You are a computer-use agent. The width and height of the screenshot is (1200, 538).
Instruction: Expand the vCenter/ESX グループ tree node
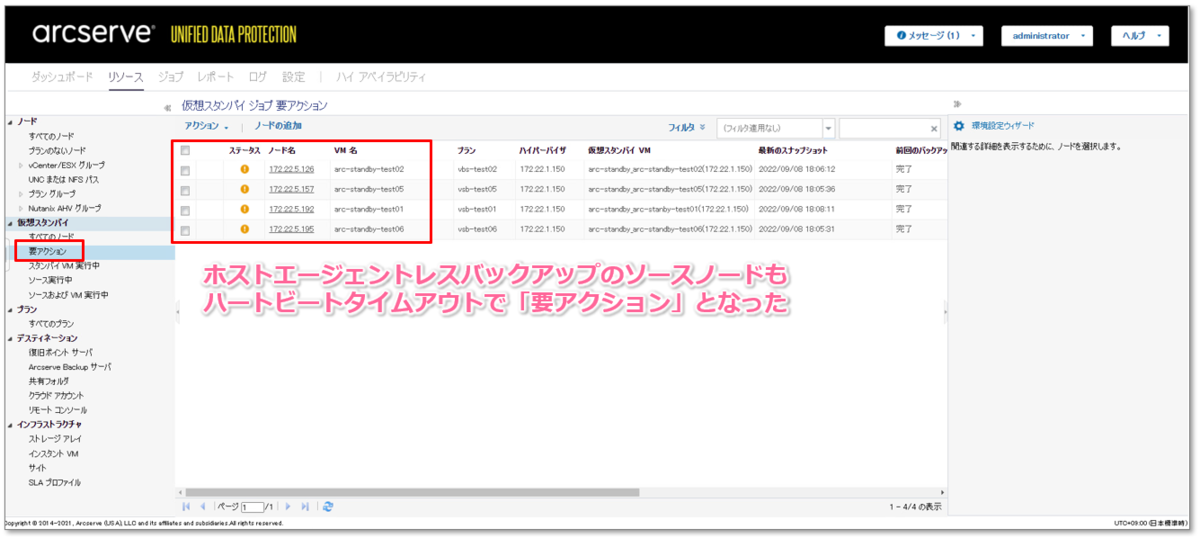click(22, 165)
